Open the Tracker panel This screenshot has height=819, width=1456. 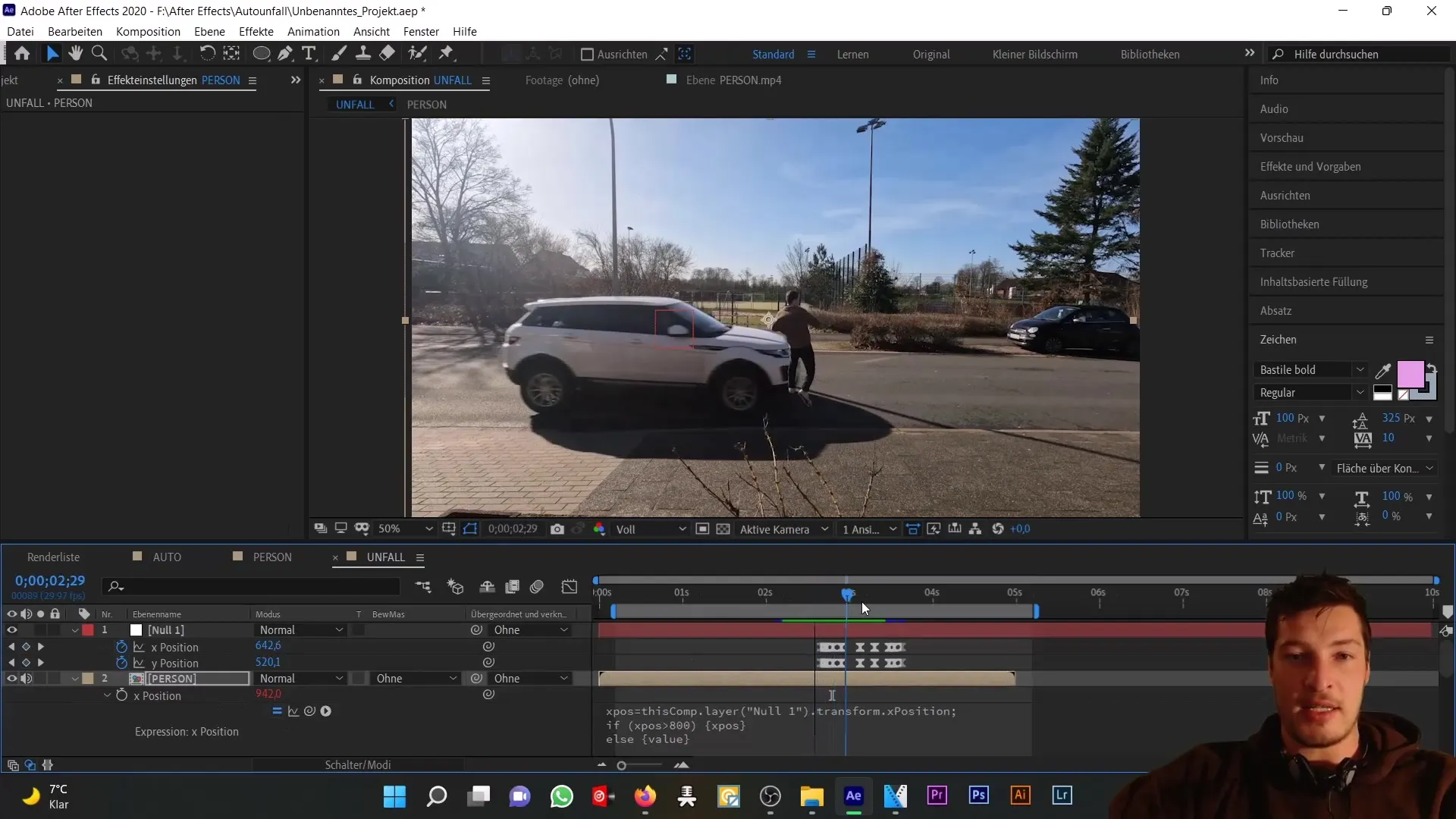point(1277,253)
